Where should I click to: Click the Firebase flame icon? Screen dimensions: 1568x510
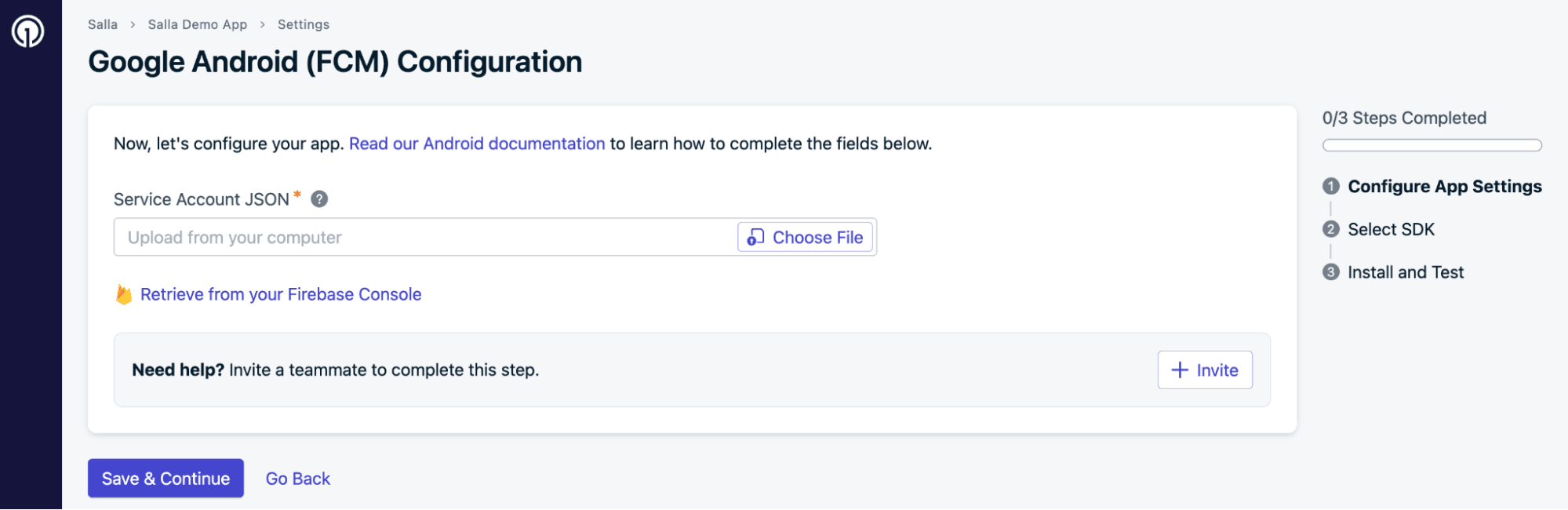tap(124, 294)
